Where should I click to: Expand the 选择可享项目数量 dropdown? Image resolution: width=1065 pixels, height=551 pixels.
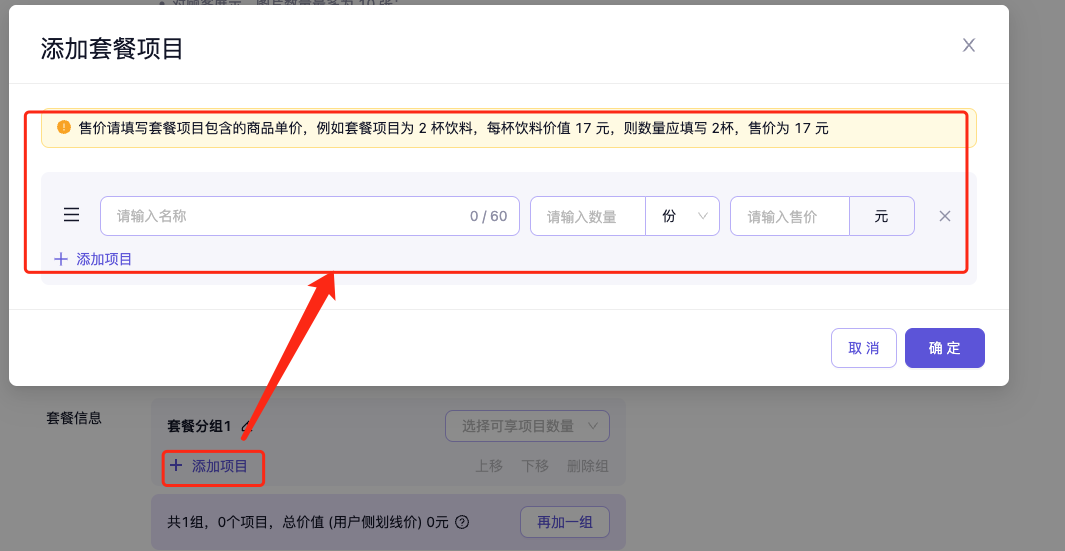527,426
